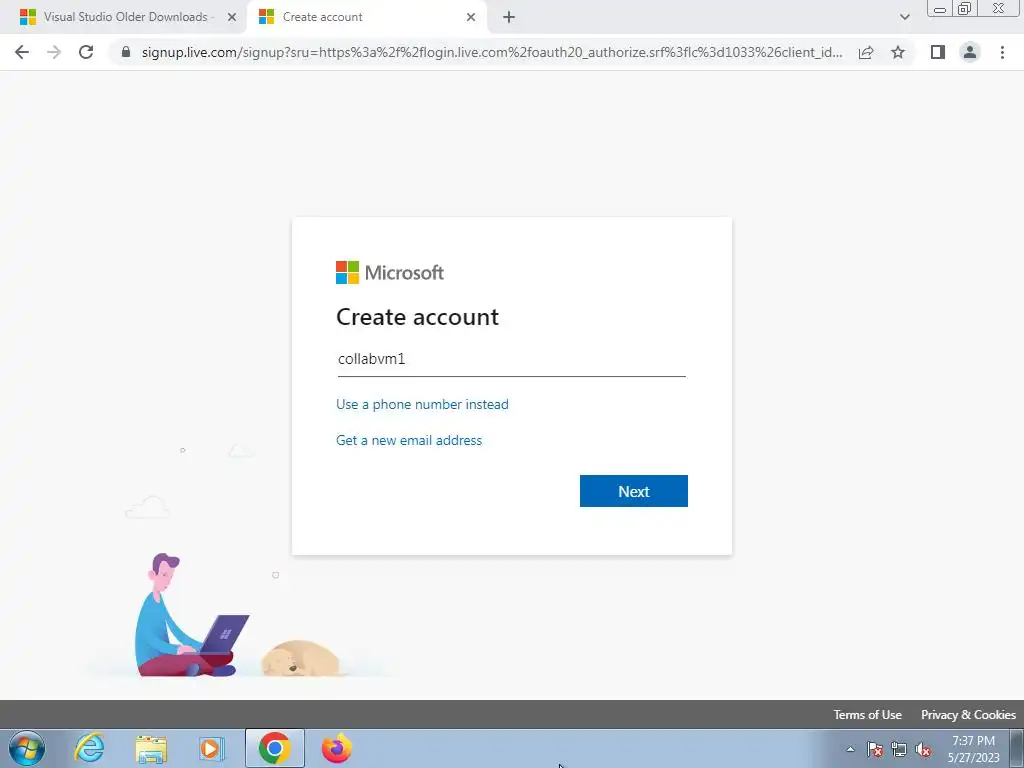Open the network tray icon
Screen dimensions: 1024x768
(x=899, y=749)
